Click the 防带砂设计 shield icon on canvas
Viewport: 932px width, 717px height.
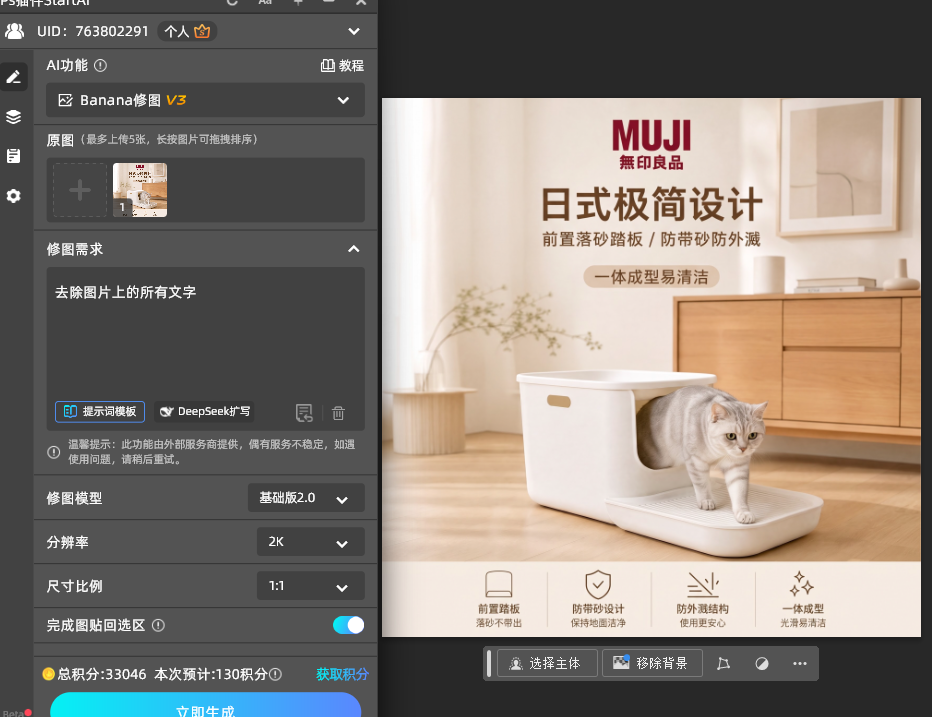coord(598,584)
